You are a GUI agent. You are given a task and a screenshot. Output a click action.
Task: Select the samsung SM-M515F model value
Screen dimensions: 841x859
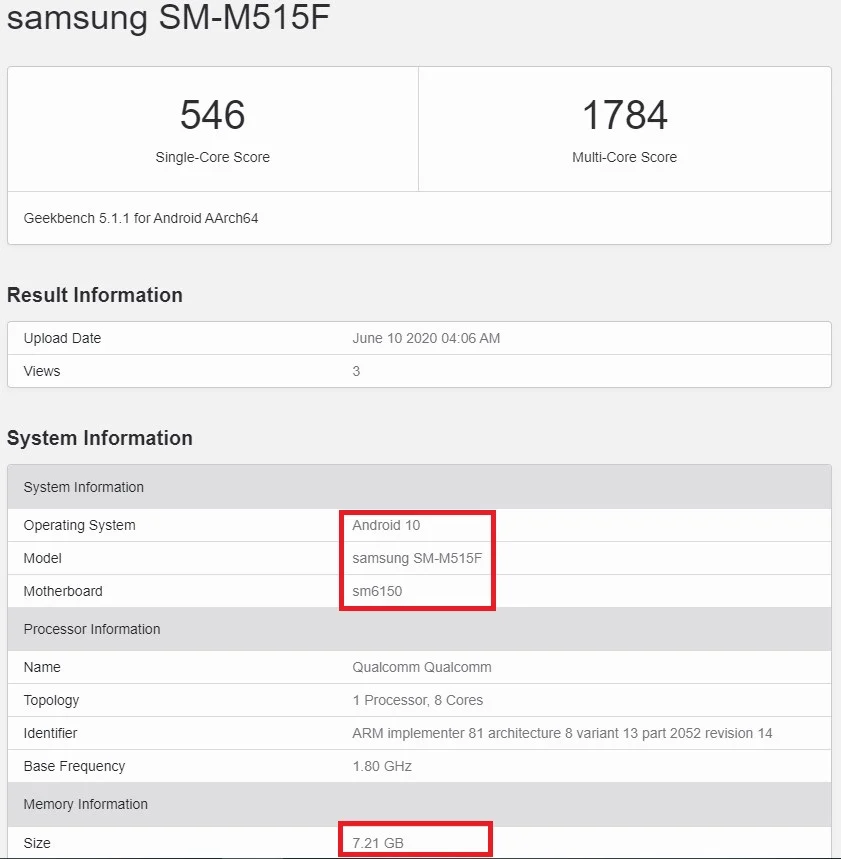pos(417,558)
